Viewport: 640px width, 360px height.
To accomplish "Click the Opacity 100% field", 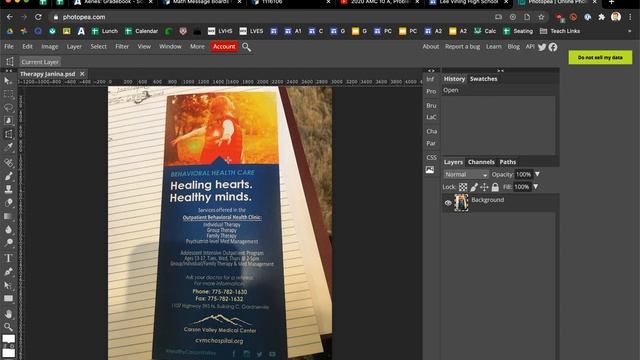I will [x=524, y=174].
